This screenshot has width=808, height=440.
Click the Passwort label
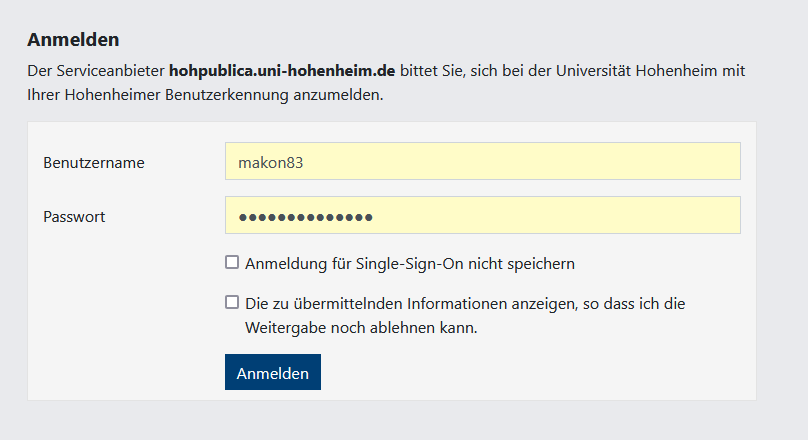75,216
